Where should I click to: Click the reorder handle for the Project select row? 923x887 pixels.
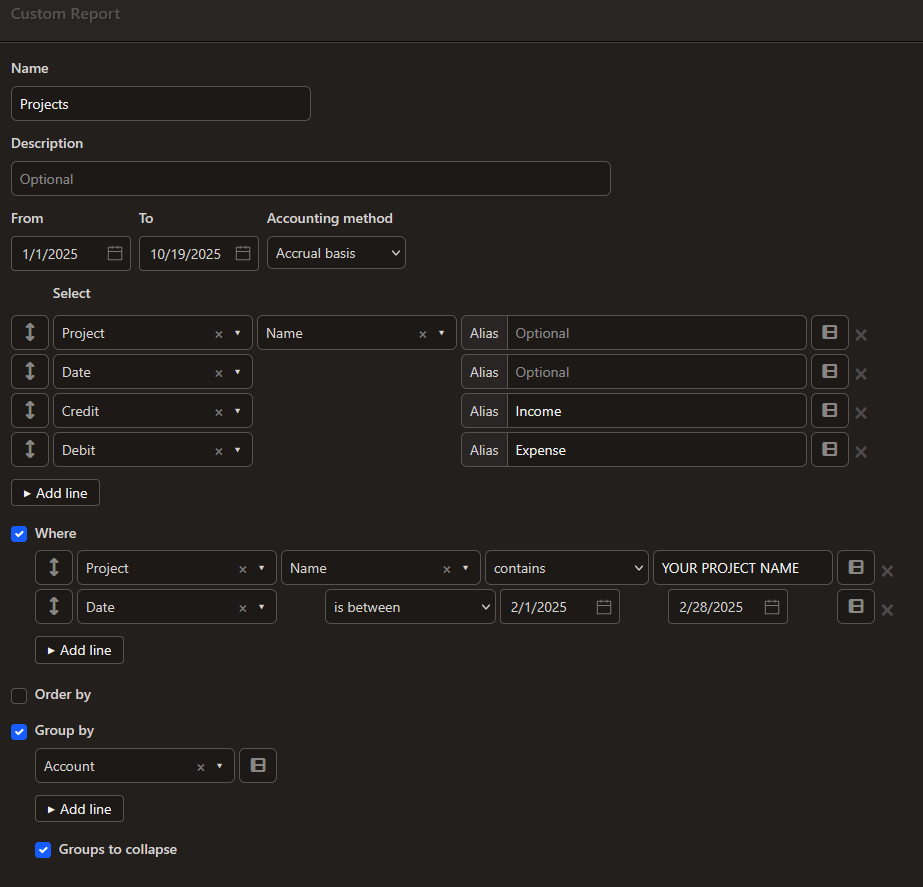click(29, 333)
